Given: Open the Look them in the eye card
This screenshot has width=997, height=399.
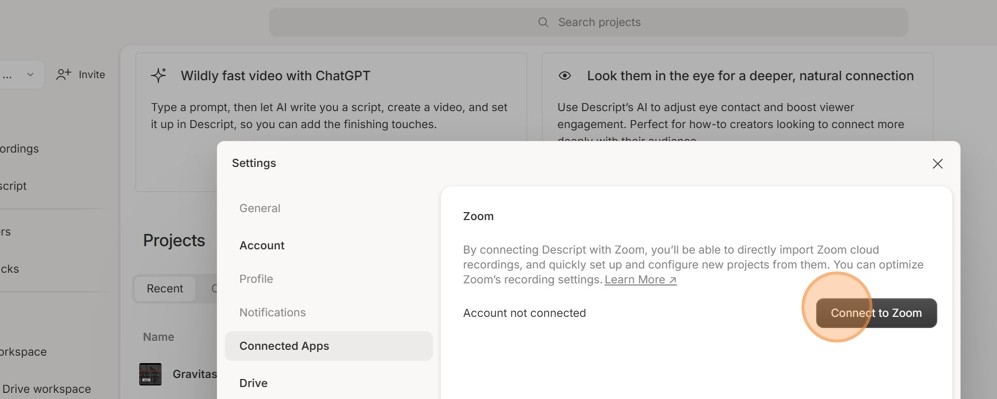Looking at the screenshot, I should [738, 97].
